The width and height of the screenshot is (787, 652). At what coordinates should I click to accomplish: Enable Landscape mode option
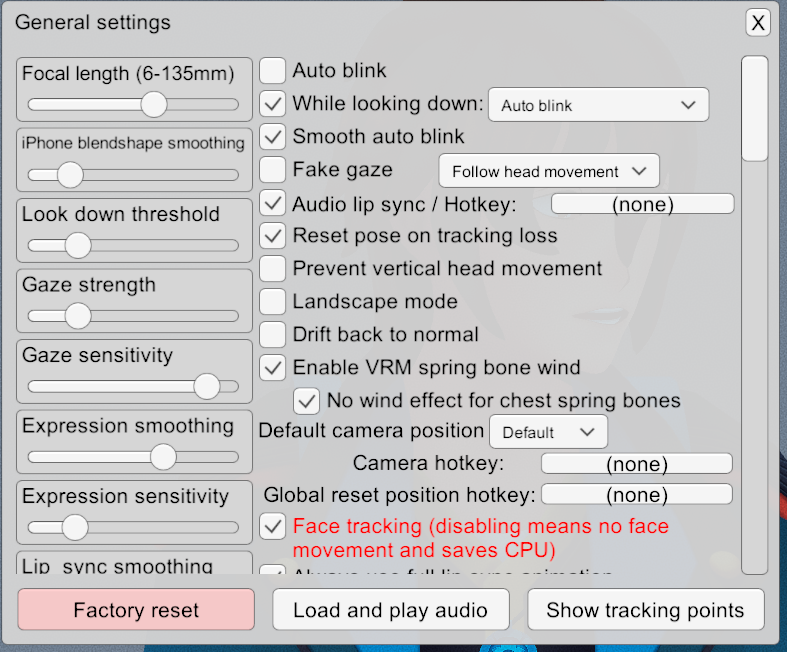[x=272, y=301]
